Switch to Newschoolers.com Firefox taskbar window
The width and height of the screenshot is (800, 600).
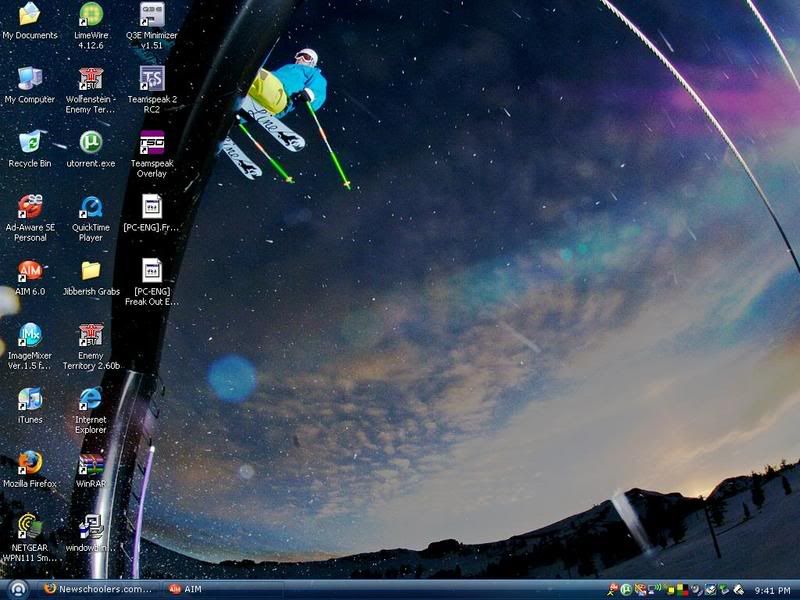click(98, 589)
